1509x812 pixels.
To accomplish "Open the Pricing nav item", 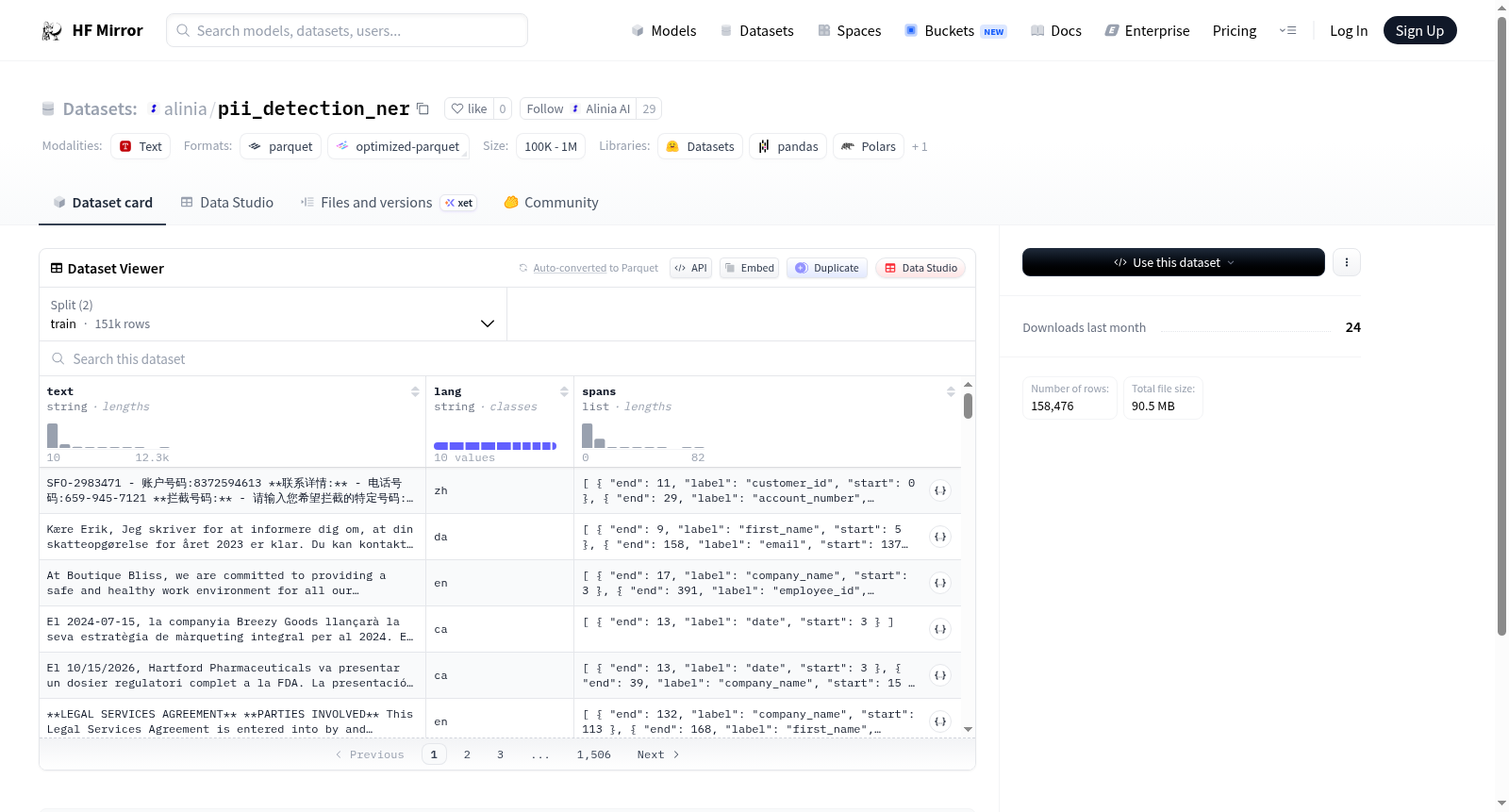I will (1235, 30).
